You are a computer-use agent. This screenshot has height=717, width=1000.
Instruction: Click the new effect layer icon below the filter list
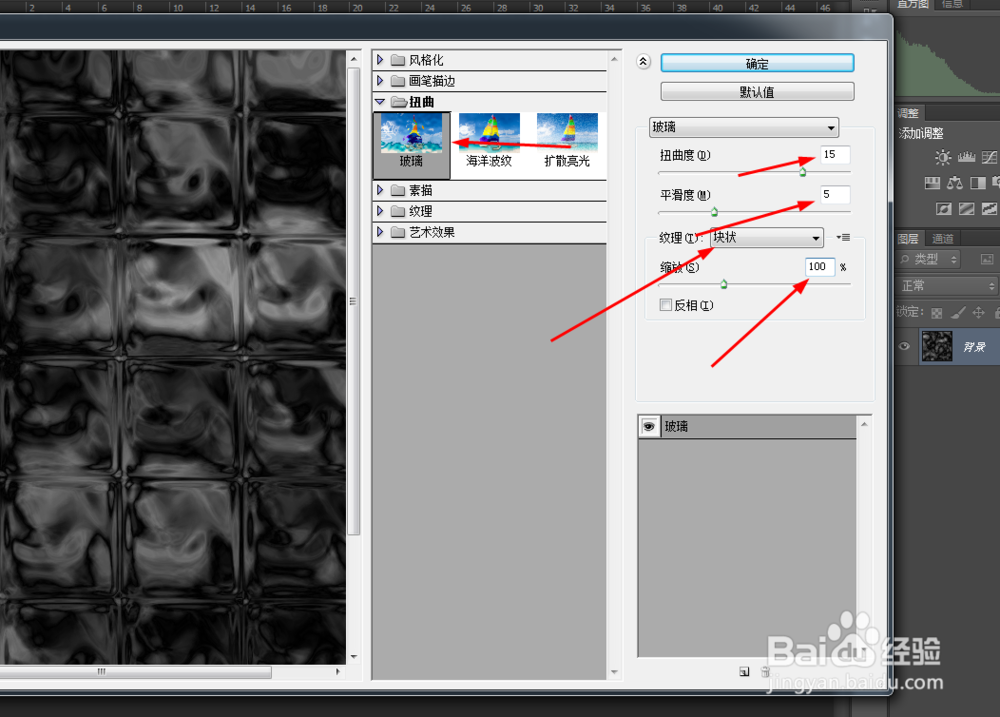click(743, 672)
